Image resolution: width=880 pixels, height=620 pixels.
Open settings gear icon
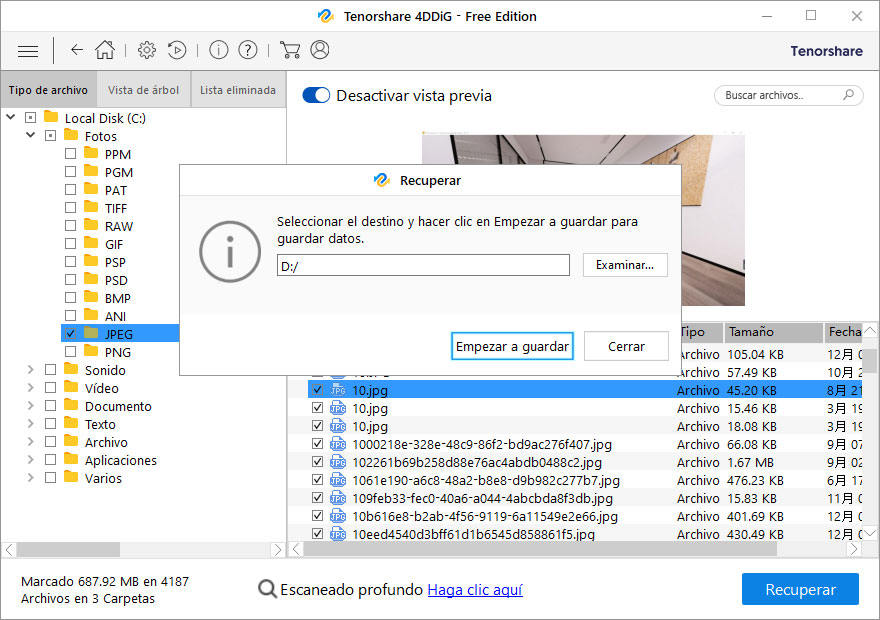click(x=147, y=50)
